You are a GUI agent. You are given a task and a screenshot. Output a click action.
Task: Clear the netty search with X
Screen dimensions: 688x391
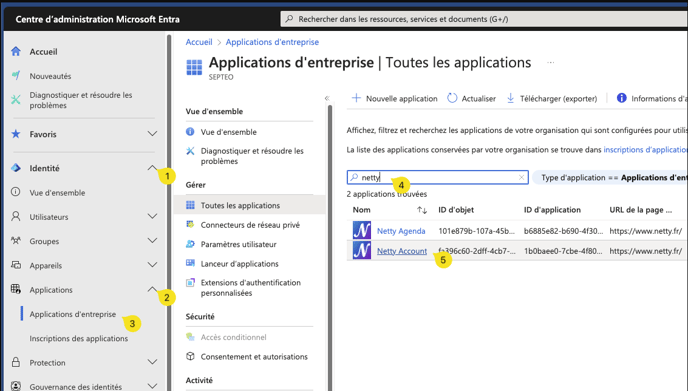[x=521, y=177]
